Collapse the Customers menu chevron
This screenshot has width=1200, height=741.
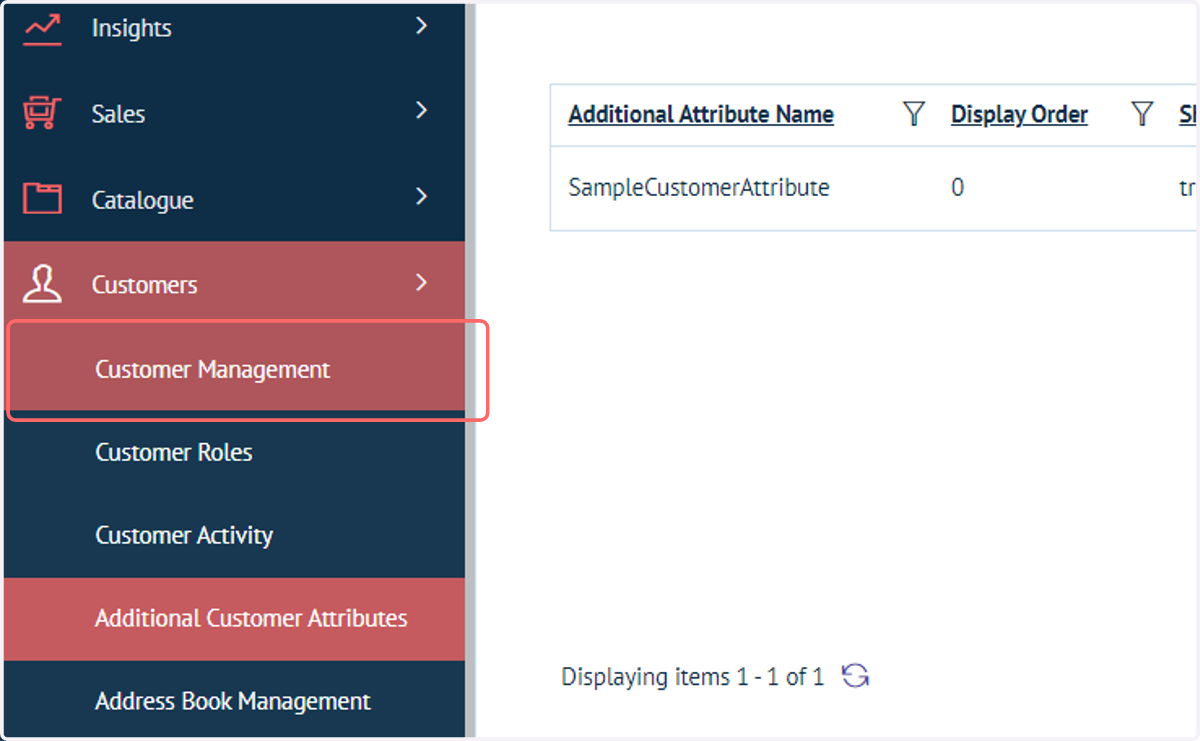tap(421, 283)
